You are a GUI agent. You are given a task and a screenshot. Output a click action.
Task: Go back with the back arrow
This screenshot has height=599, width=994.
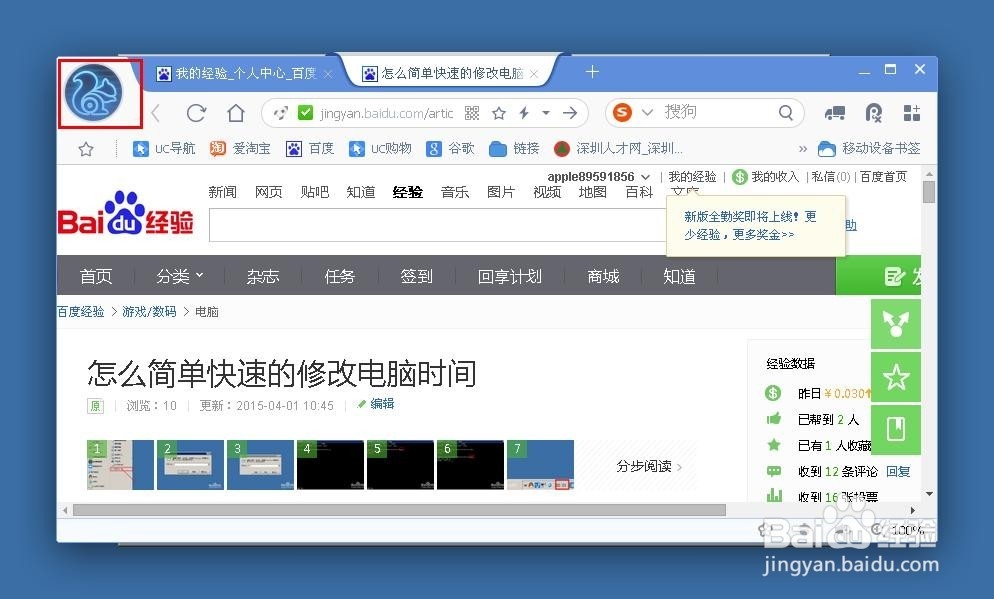click(x=156, y=113)
